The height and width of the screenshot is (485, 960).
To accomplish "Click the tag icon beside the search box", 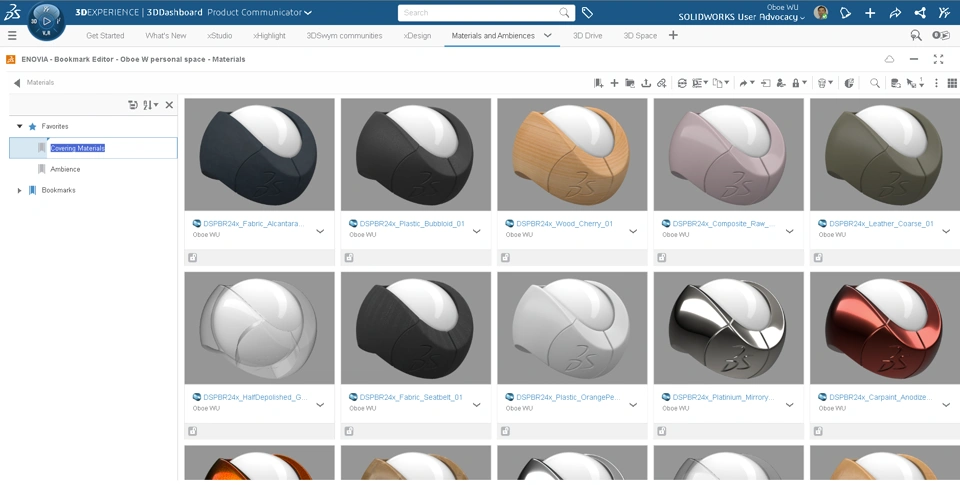I will pyautogui.click(x=587, y=12).
